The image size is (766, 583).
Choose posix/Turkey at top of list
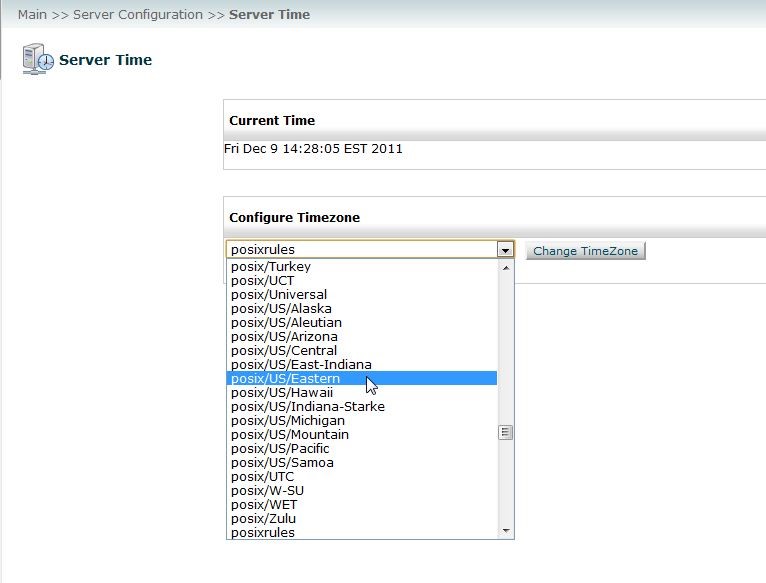(x=362, y=266)
